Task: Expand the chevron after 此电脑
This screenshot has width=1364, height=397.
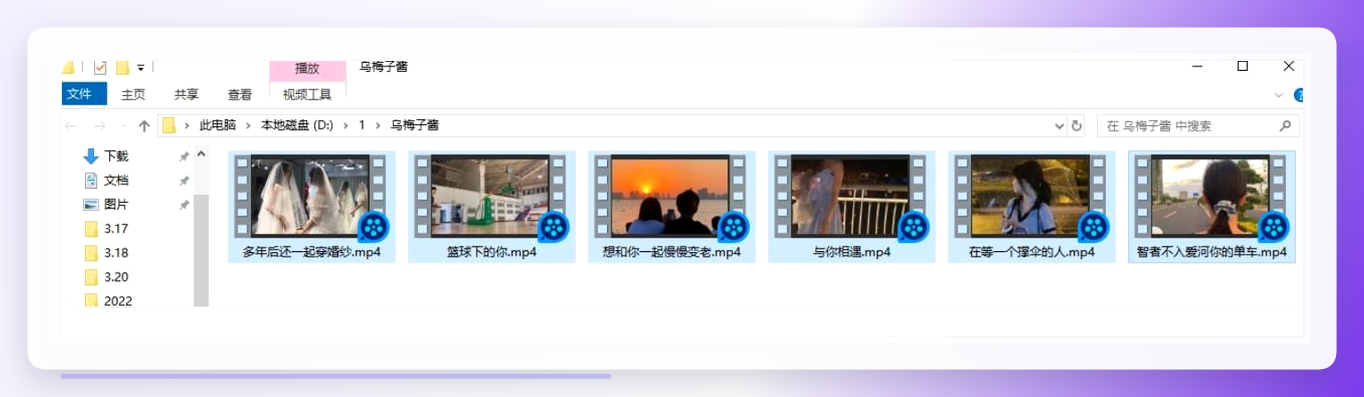Action: [249, 126]
